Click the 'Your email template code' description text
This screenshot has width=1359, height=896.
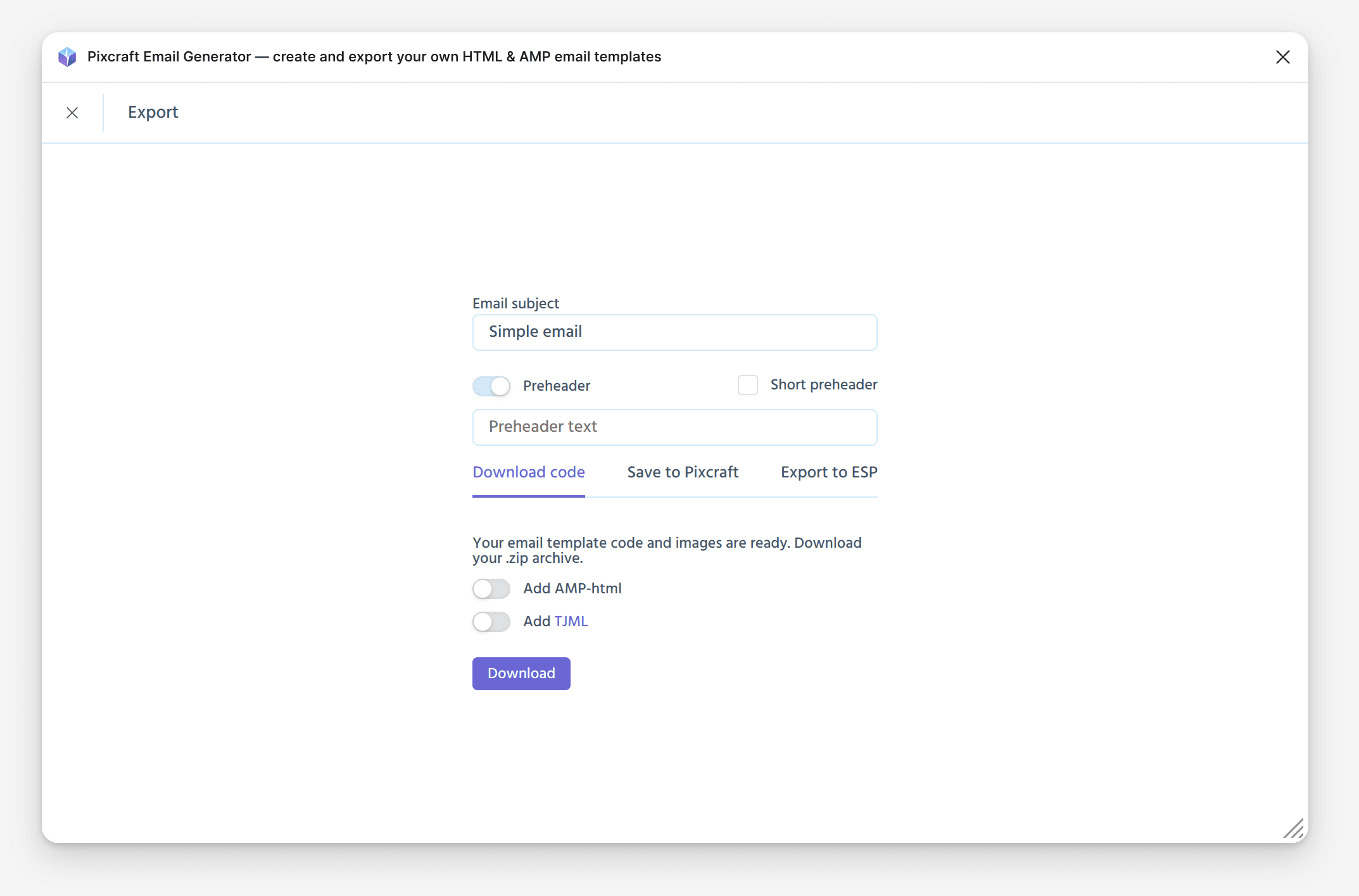pos(667,550)
